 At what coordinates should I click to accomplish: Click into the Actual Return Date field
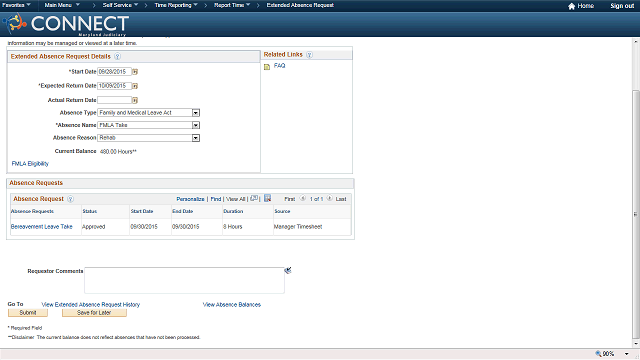coord(114,100)
